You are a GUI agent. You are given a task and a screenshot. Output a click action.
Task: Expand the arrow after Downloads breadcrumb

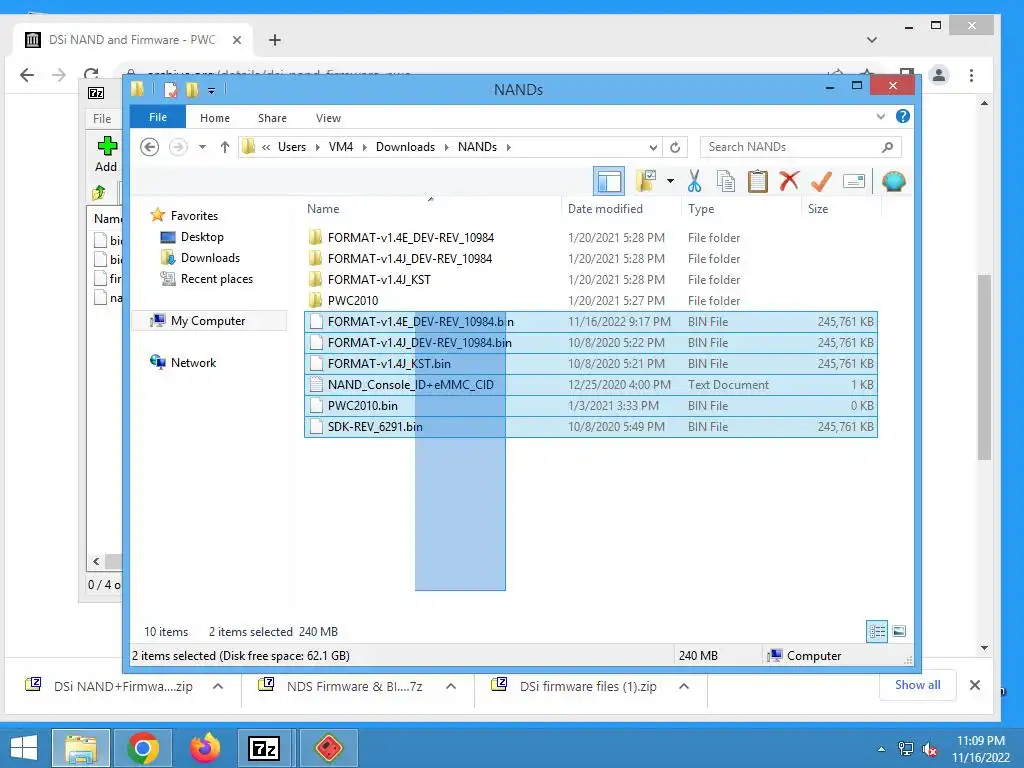[447, 147]
